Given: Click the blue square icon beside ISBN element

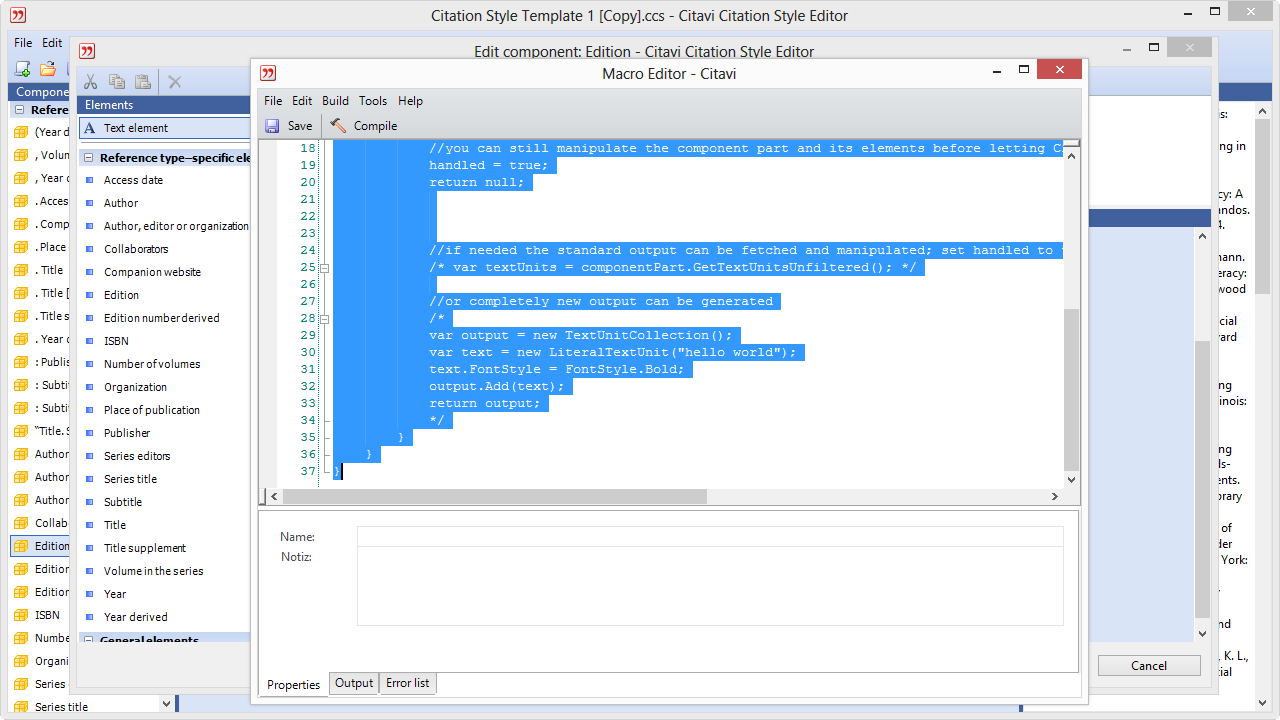Looking at the screenshot, I should pos(89,341).
